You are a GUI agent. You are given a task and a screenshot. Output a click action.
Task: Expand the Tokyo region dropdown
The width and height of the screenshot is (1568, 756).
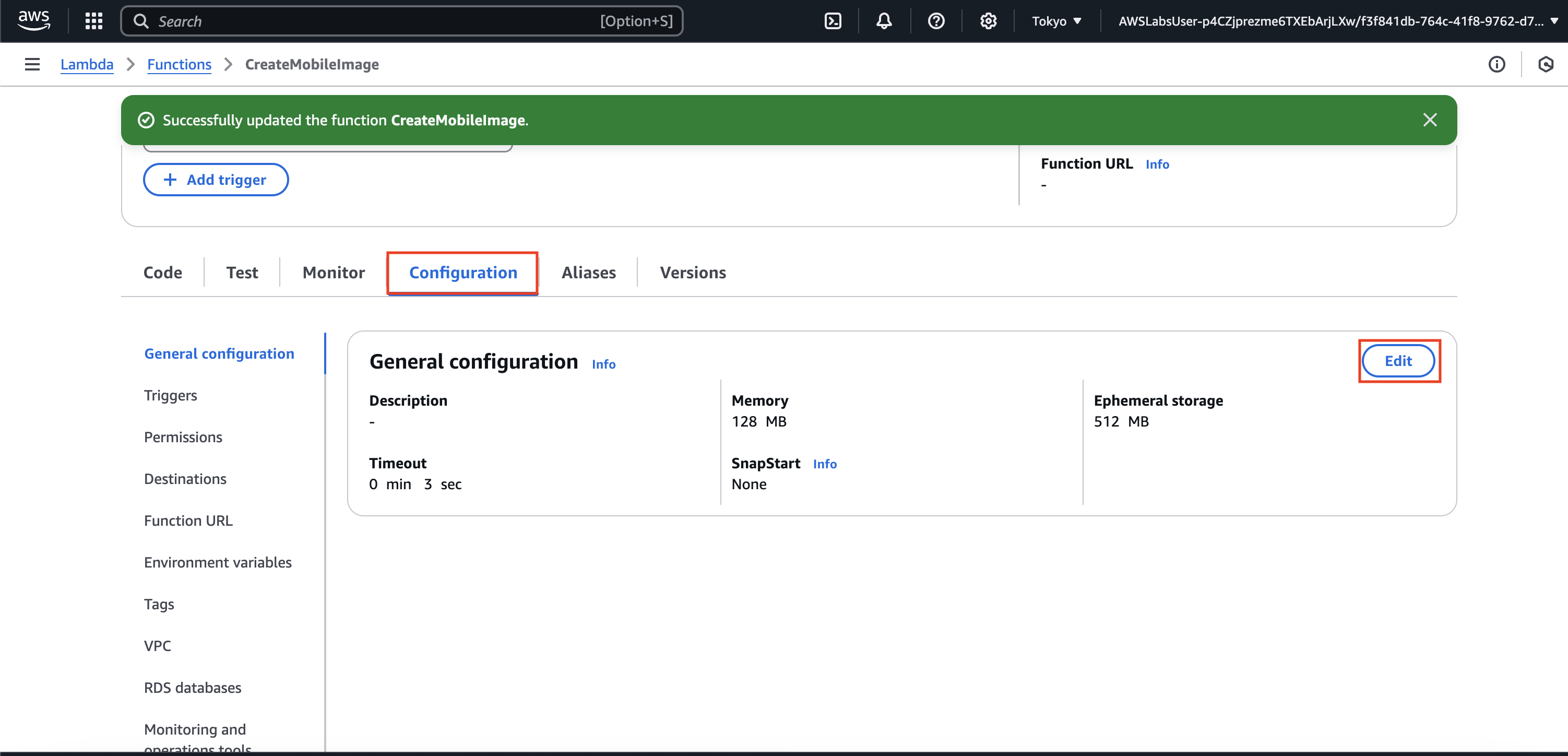point(1056,21)
